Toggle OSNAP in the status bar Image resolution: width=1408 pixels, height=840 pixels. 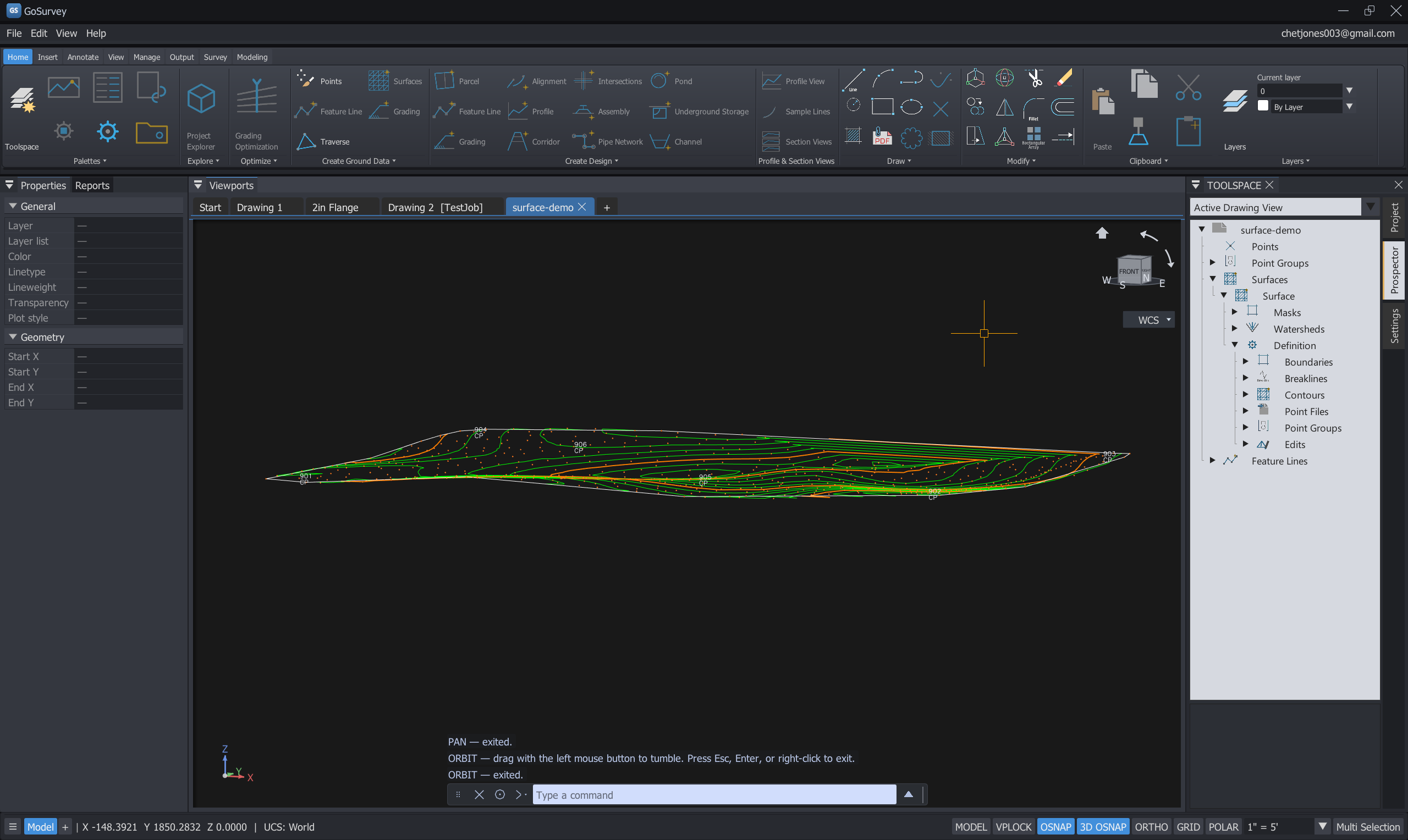click(1055, 826)
